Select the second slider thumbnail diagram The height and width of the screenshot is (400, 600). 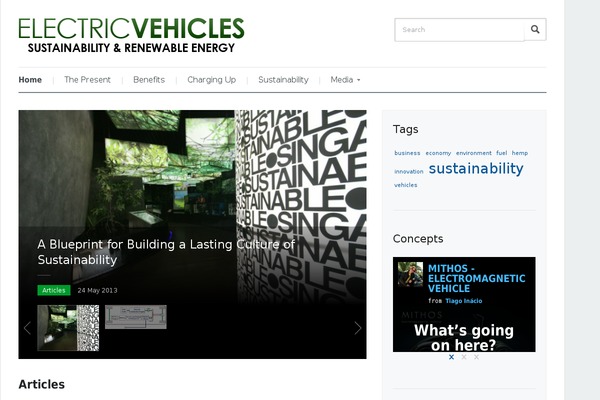coord(136,317)
